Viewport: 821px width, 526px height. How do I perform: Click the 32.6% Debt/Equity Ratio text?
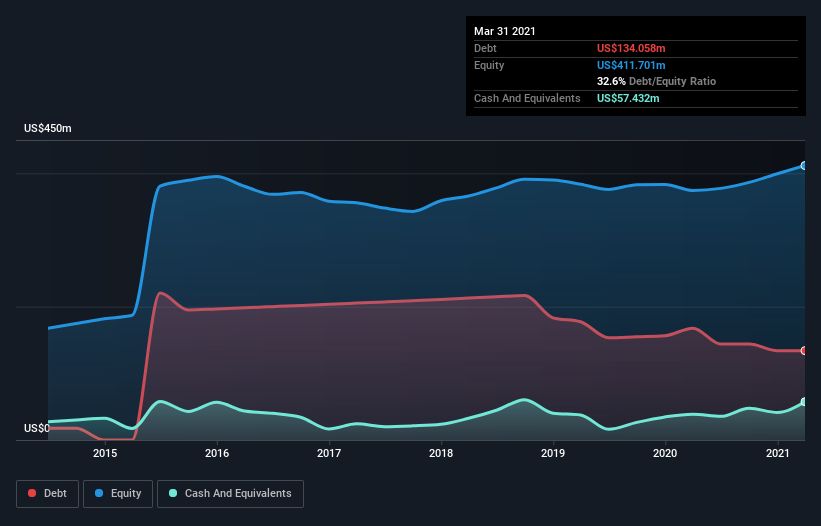click(x=656, y=81)
